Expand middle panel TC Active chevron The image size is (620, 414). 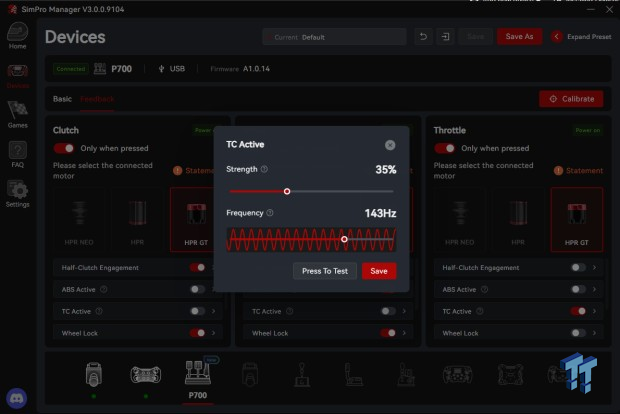click(x=404, y=311)
